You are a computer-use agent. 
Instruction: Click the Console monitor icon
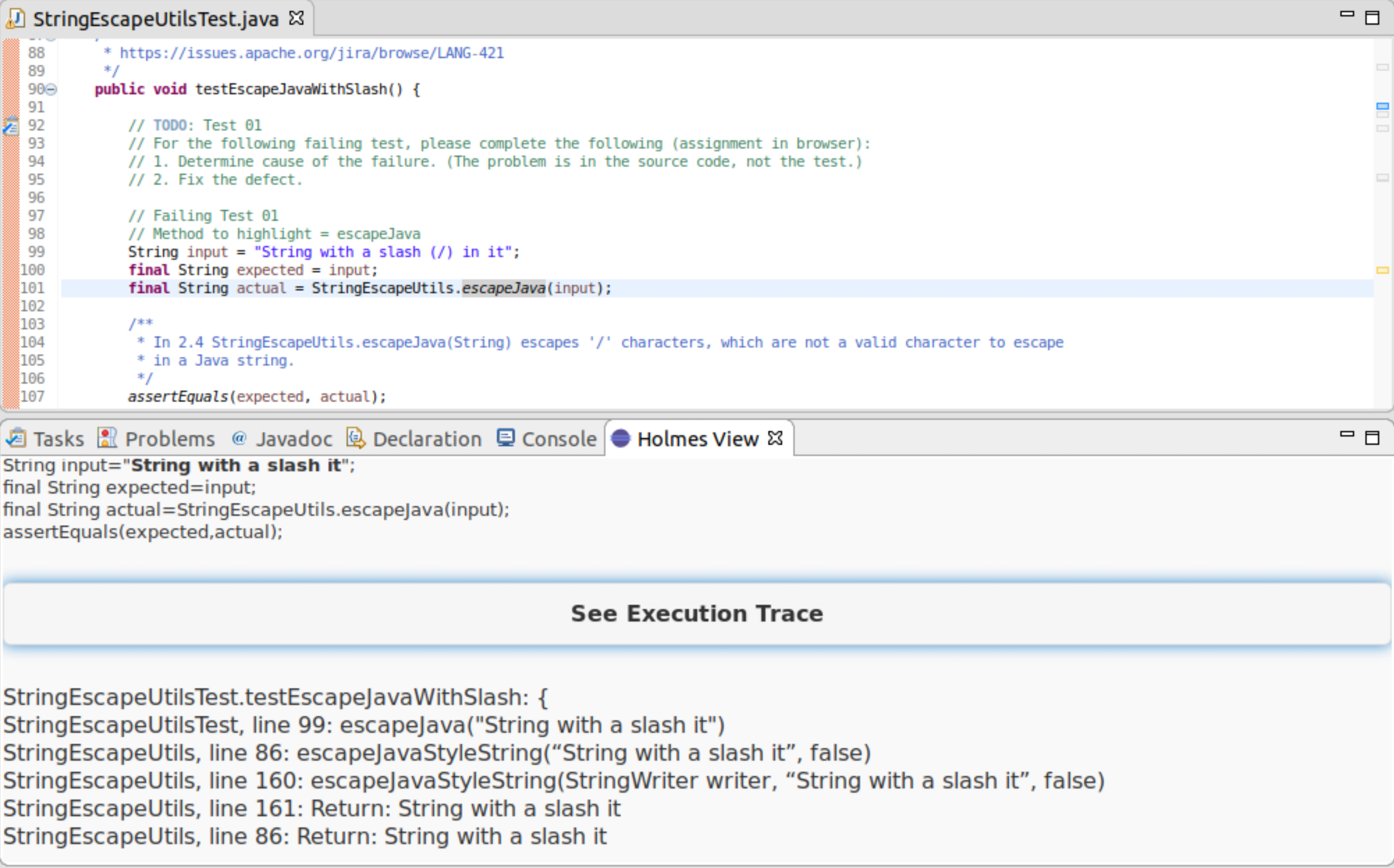pyautogui.click(x=505, y=438)
